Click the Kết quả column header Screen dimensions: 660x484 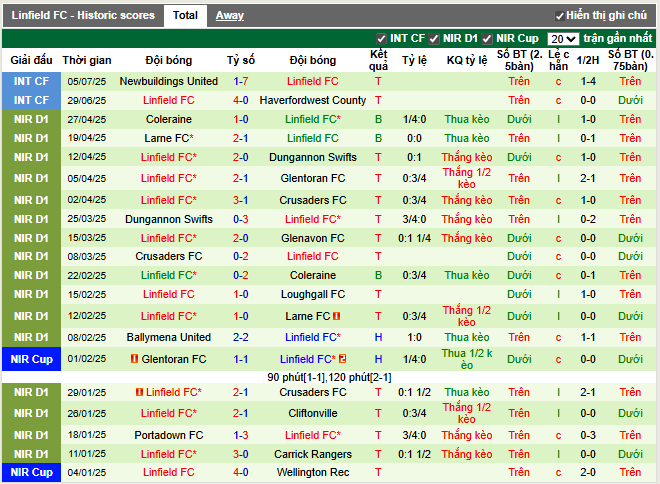click(378, 60)
